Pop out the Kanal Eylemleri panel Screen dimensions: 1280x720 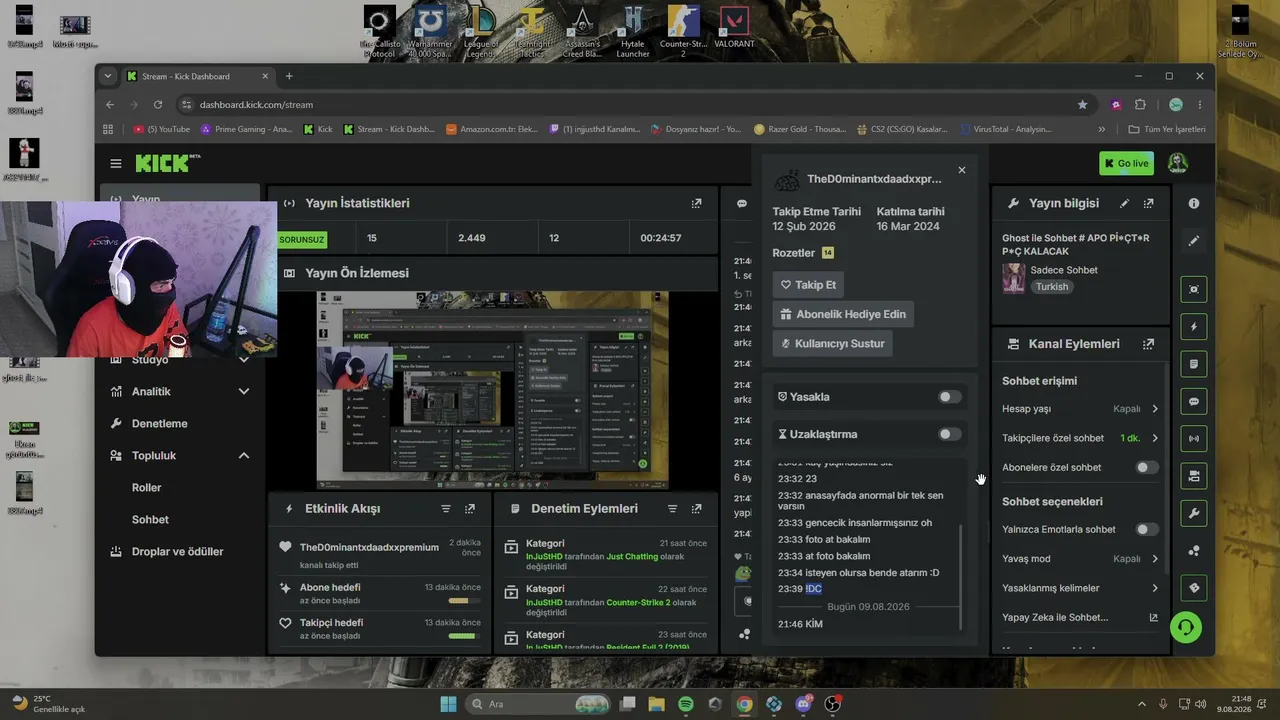click(x=1148, y=344)
